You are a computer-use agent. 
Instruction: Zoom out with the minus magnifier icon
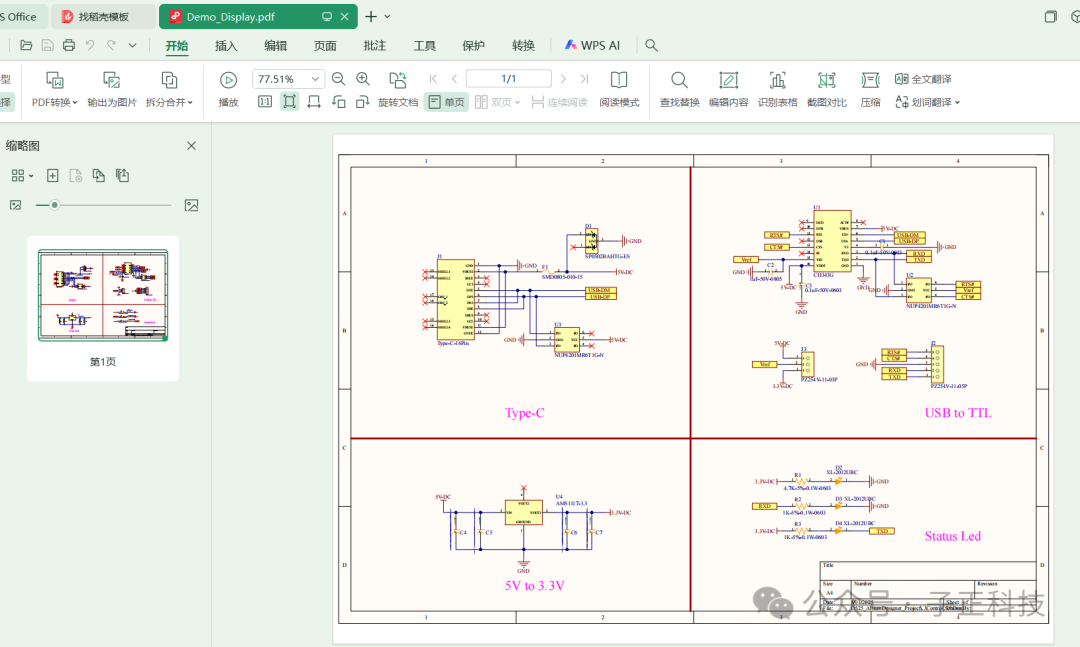(x=338, y=79)
